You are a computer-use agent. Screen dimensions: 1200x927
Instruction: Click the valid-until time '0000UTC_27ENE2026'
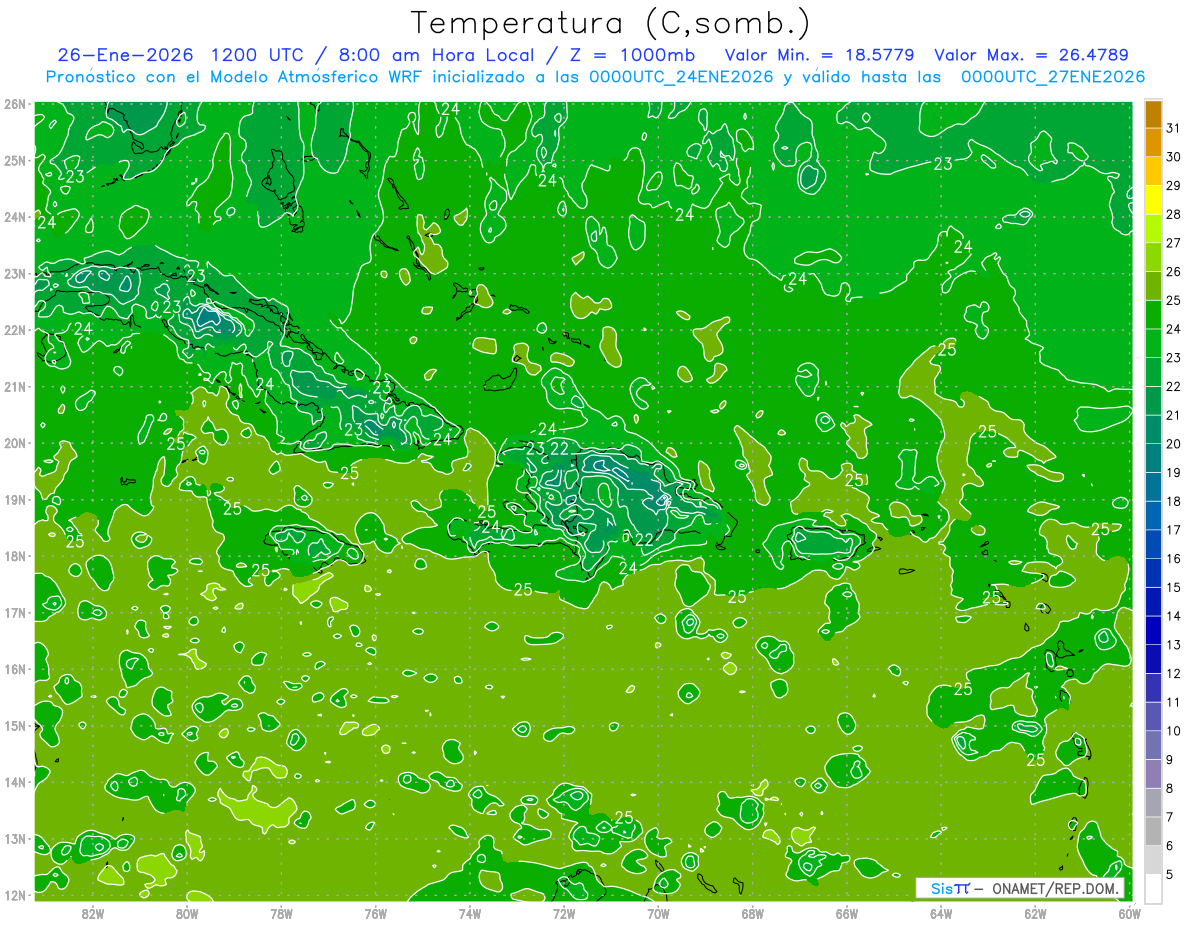tap(1052, 77)
